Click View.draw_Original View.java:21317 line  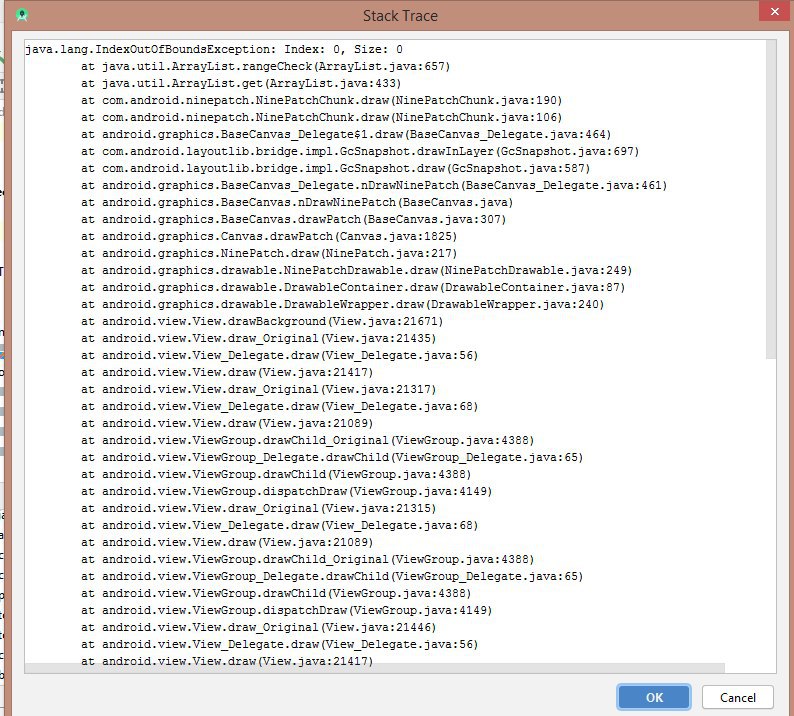[258, 389]
